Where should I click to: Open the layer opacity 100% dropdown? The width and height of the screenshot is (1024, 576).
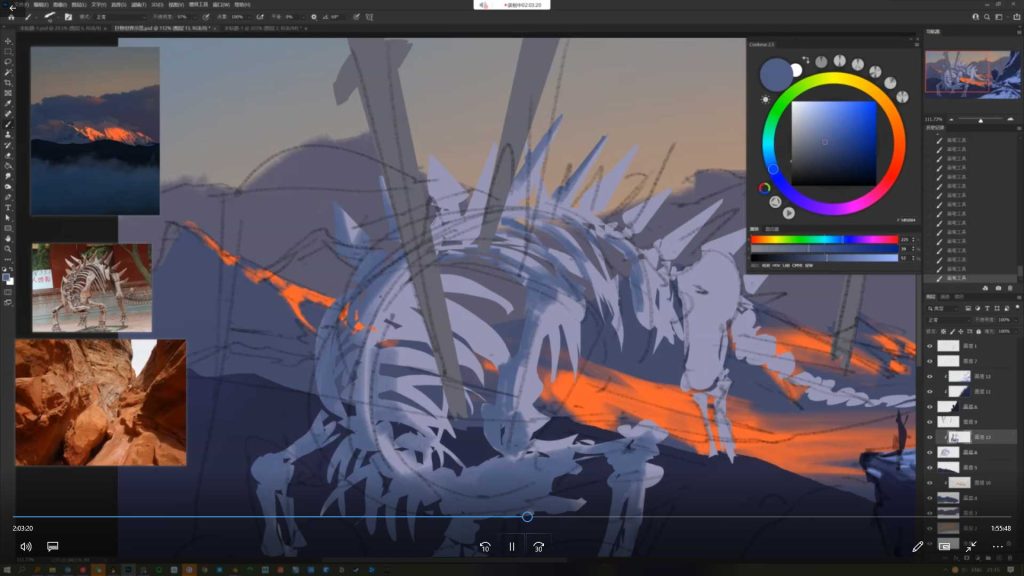[1006, 320]
